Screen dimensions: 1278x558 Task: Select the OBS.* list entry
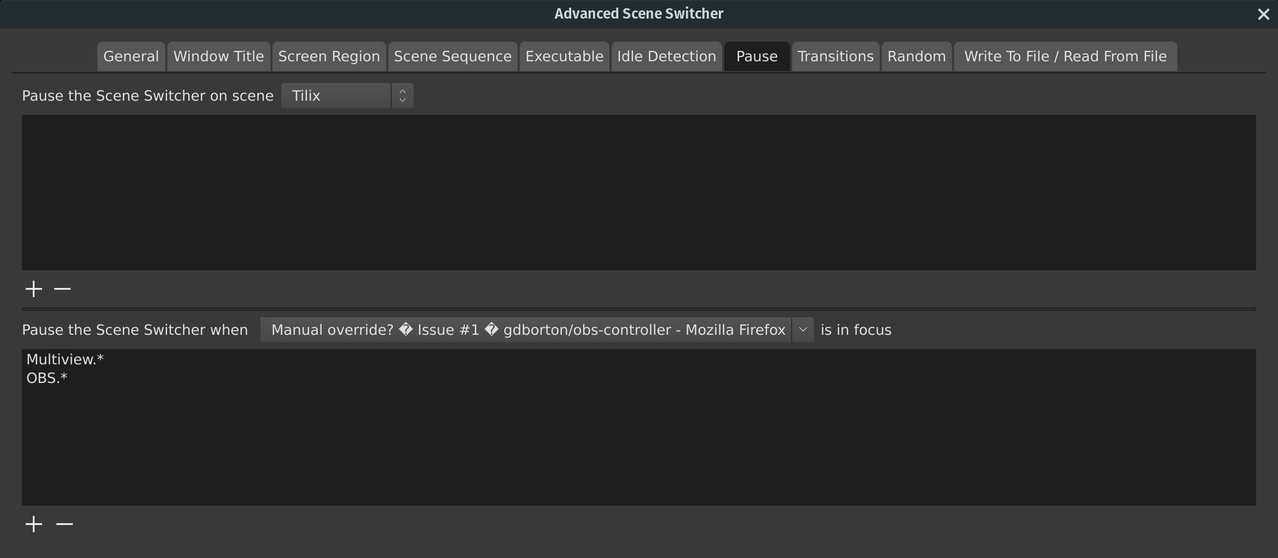point(638,378)
